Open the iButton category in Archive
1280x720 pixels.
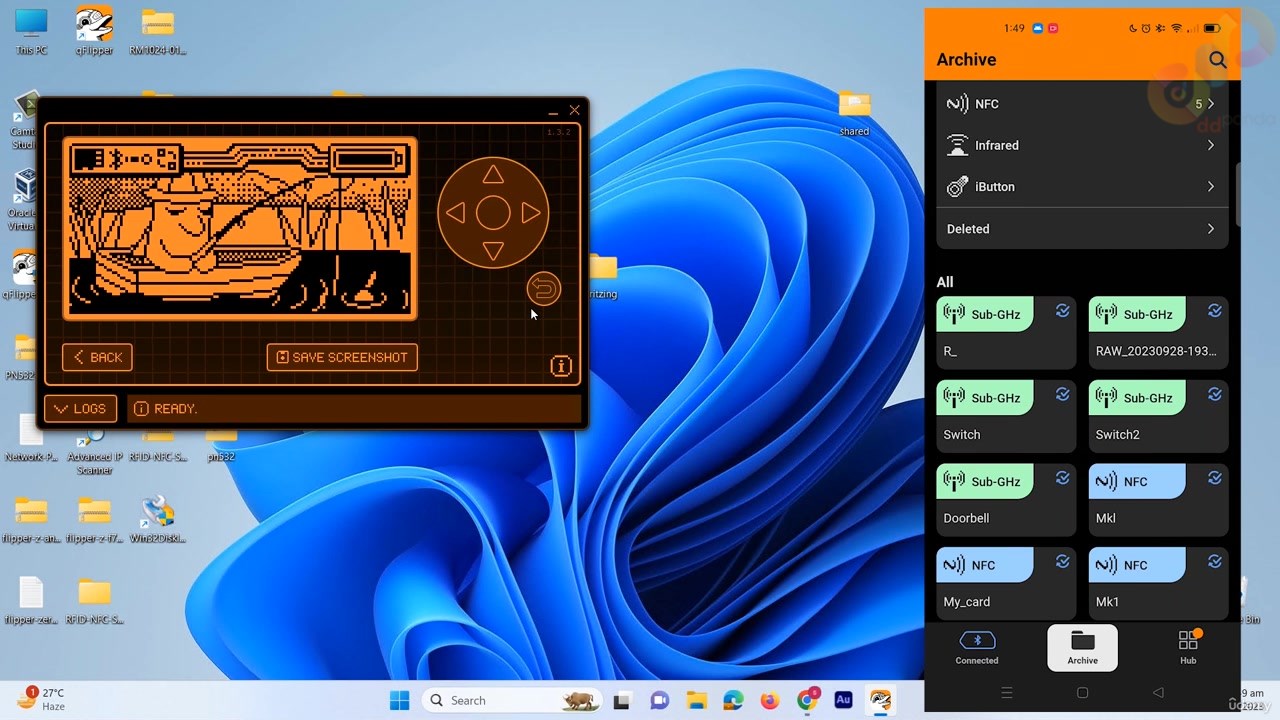(x=1082, y=187)
